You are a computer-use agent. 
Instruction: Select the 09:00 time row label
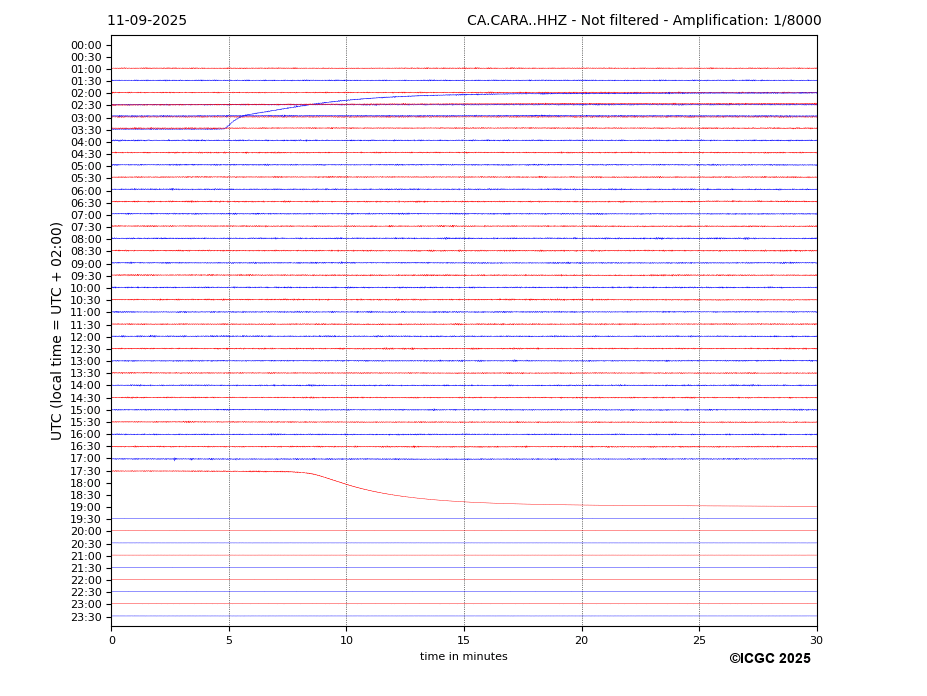pos(86,264)
